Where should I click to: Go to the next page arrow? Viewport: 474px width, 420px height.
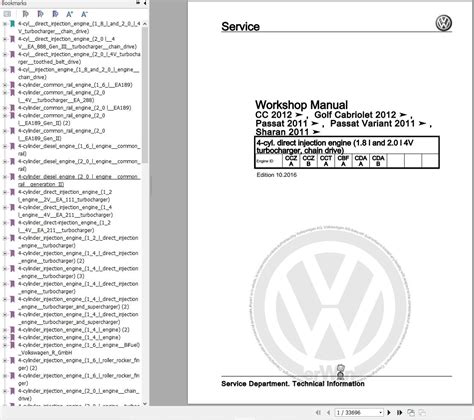389,413
